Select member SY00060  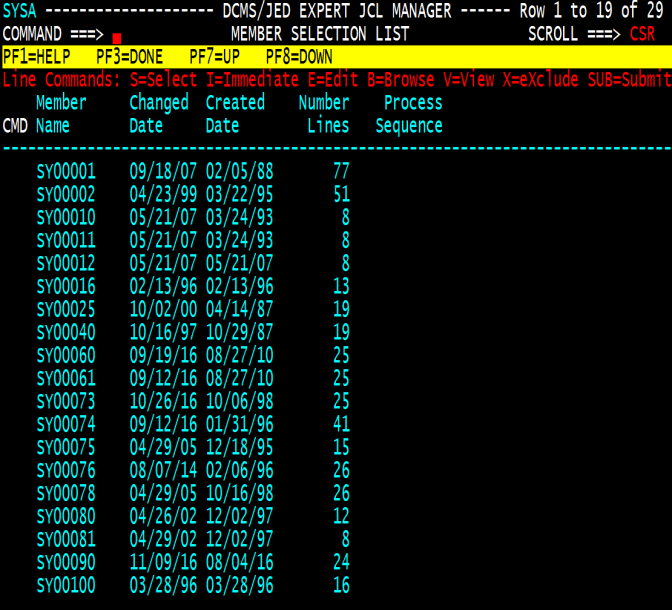(66, 355)
